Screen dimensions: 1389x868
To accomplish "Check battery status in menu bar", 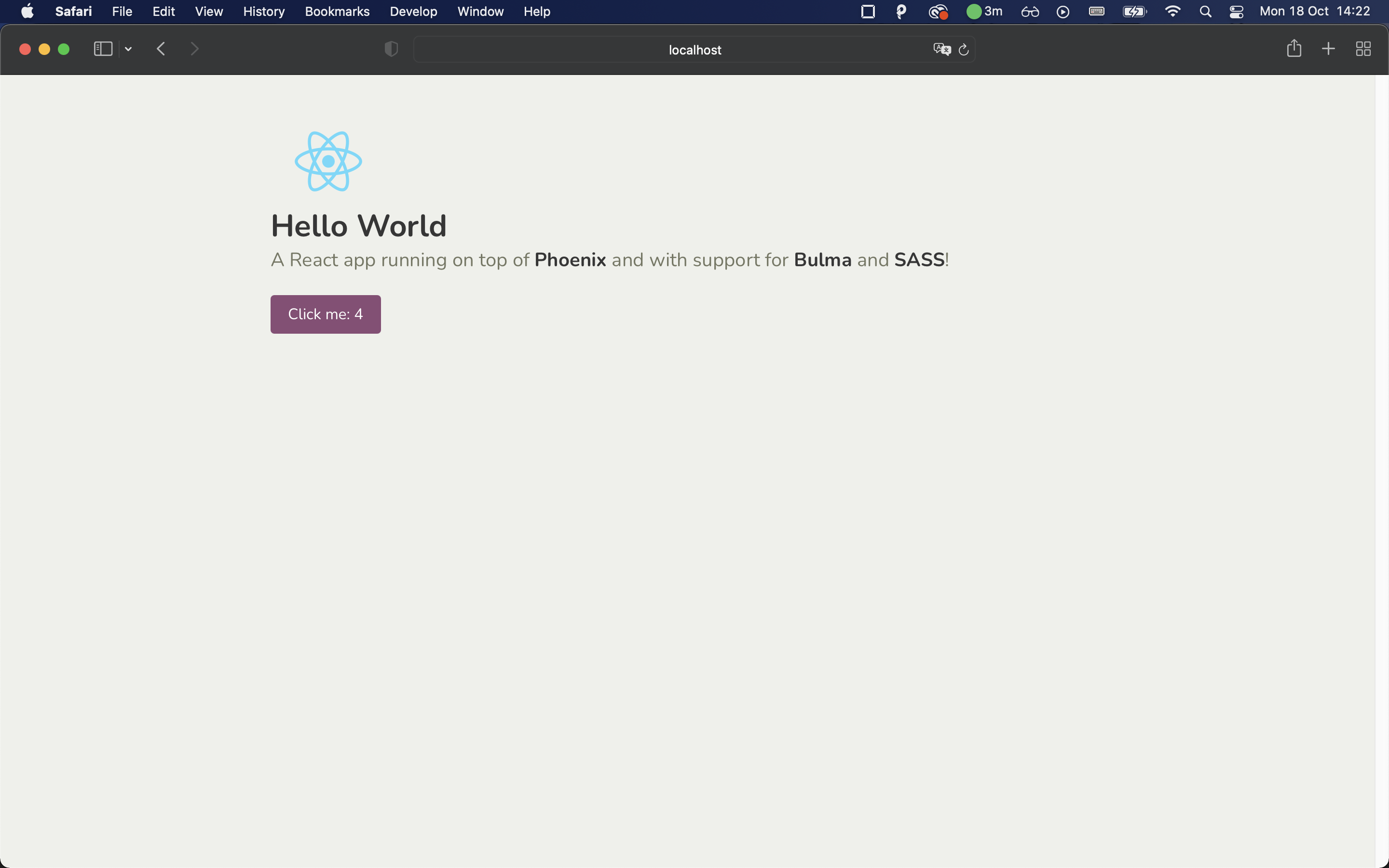I will point(1133,11).
